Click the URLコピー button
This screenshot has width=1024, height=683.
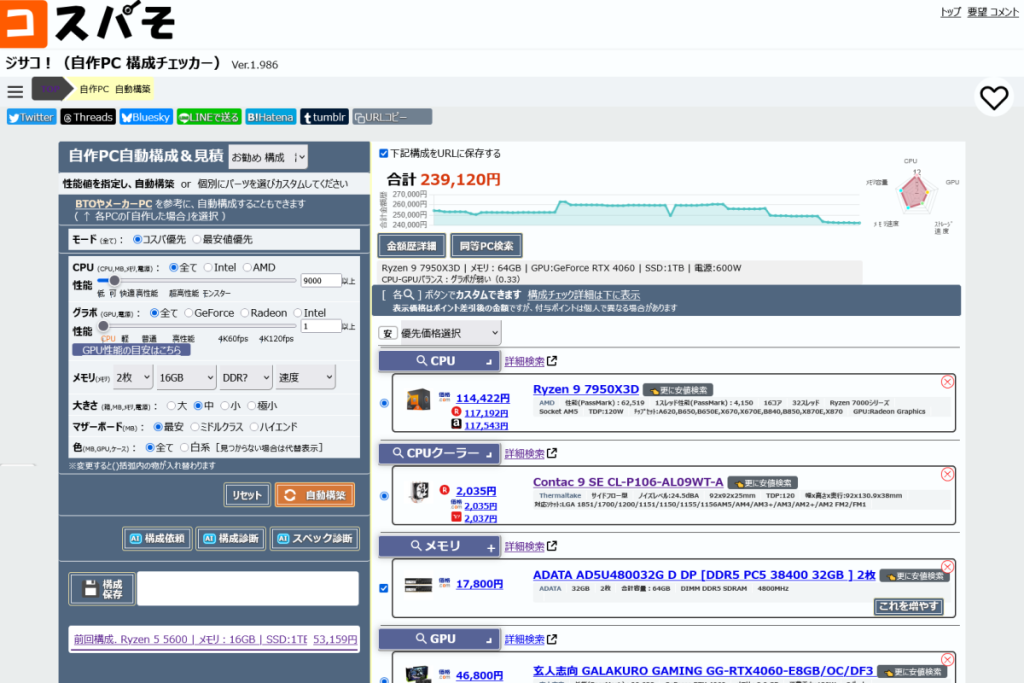[x=392, y=117]
